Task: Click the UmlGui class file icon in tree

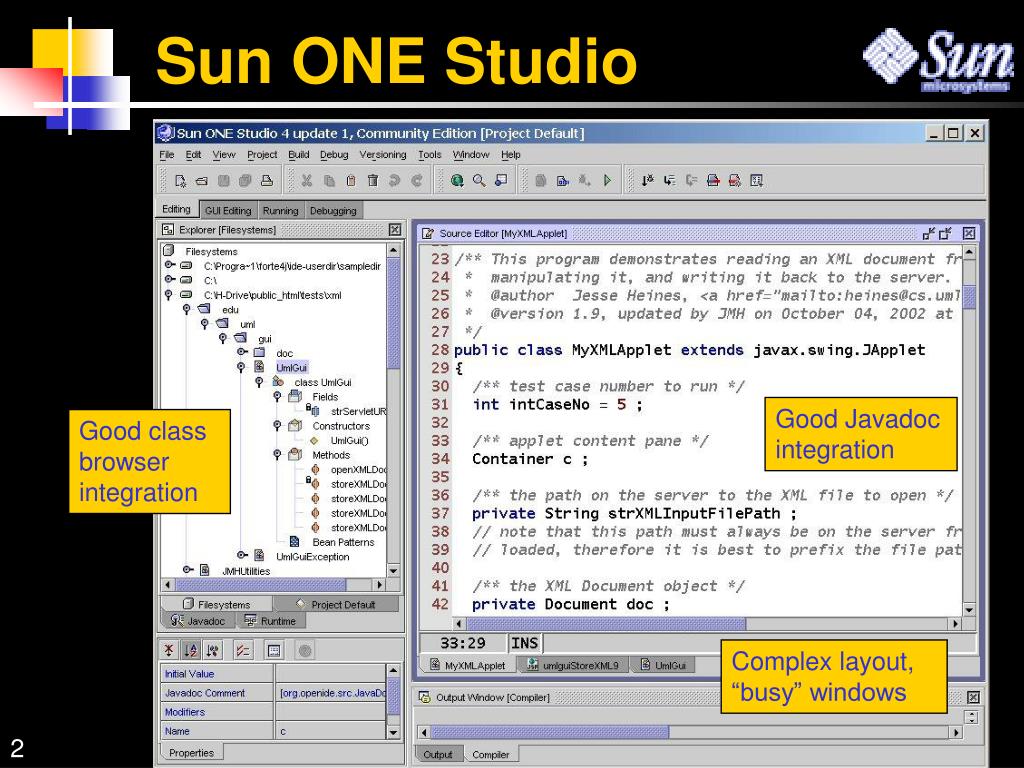Action: (x=259, y=367)
